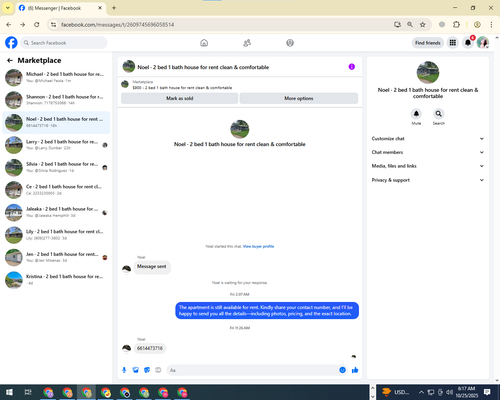Viewport: 500px width, 400px height.
Task: Open the emoji picker in message box
Action: (342, 370)
